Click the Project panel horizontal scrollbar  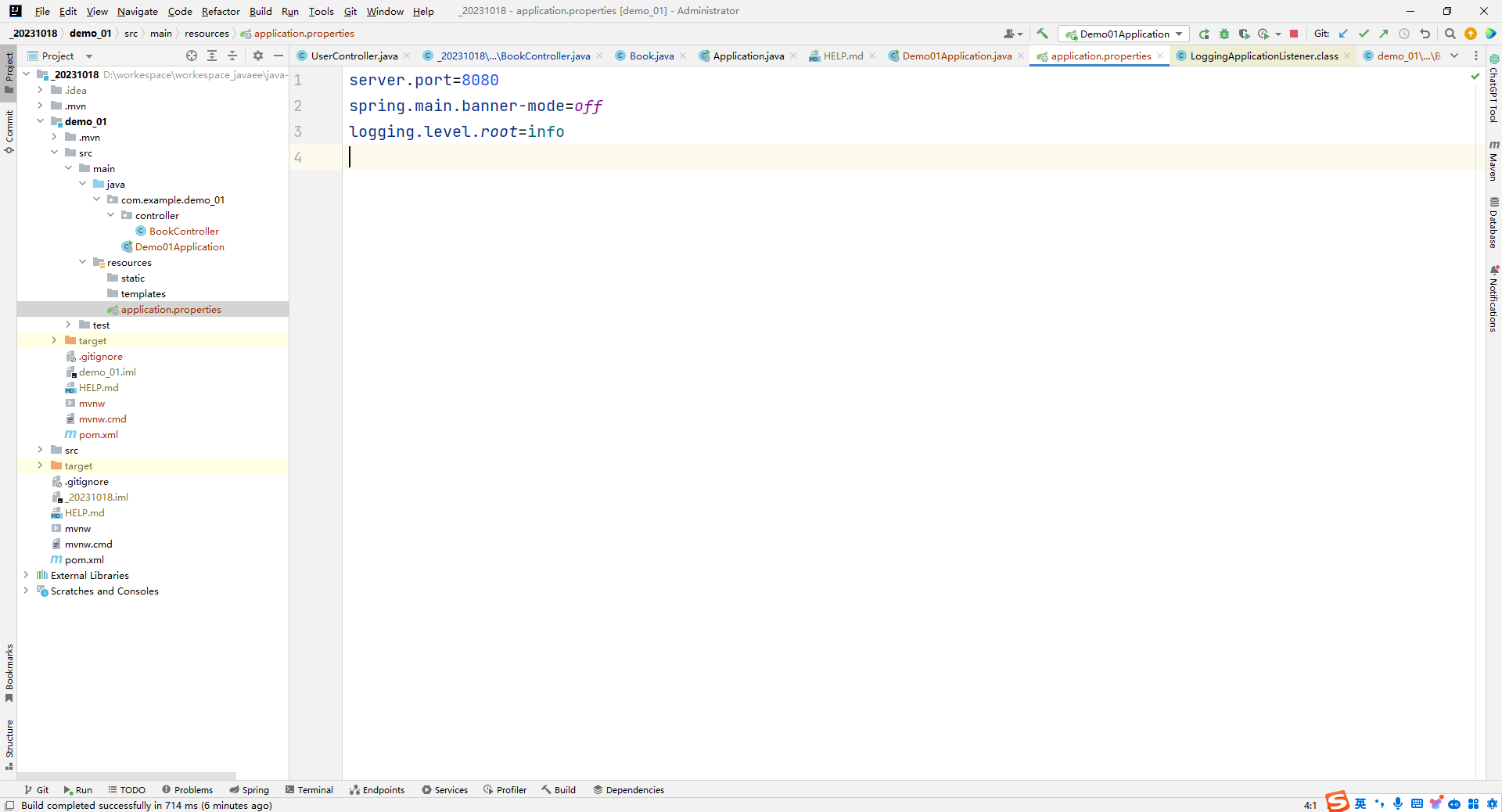127,776
